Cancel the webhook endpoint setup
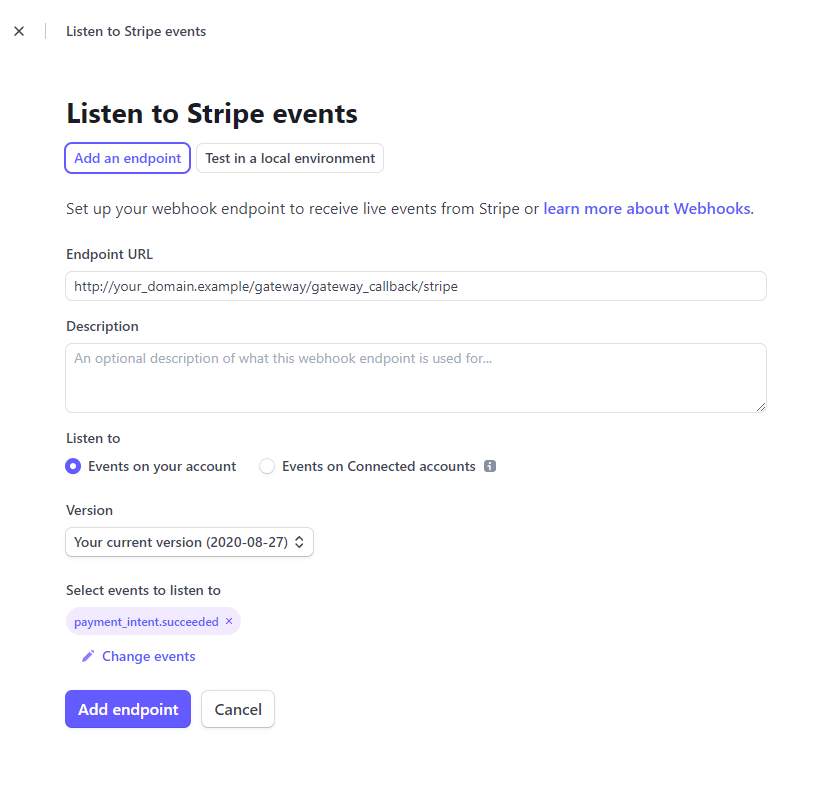This screenshot has width=837, height=796. pyautogui.click(x=238, y=709)
